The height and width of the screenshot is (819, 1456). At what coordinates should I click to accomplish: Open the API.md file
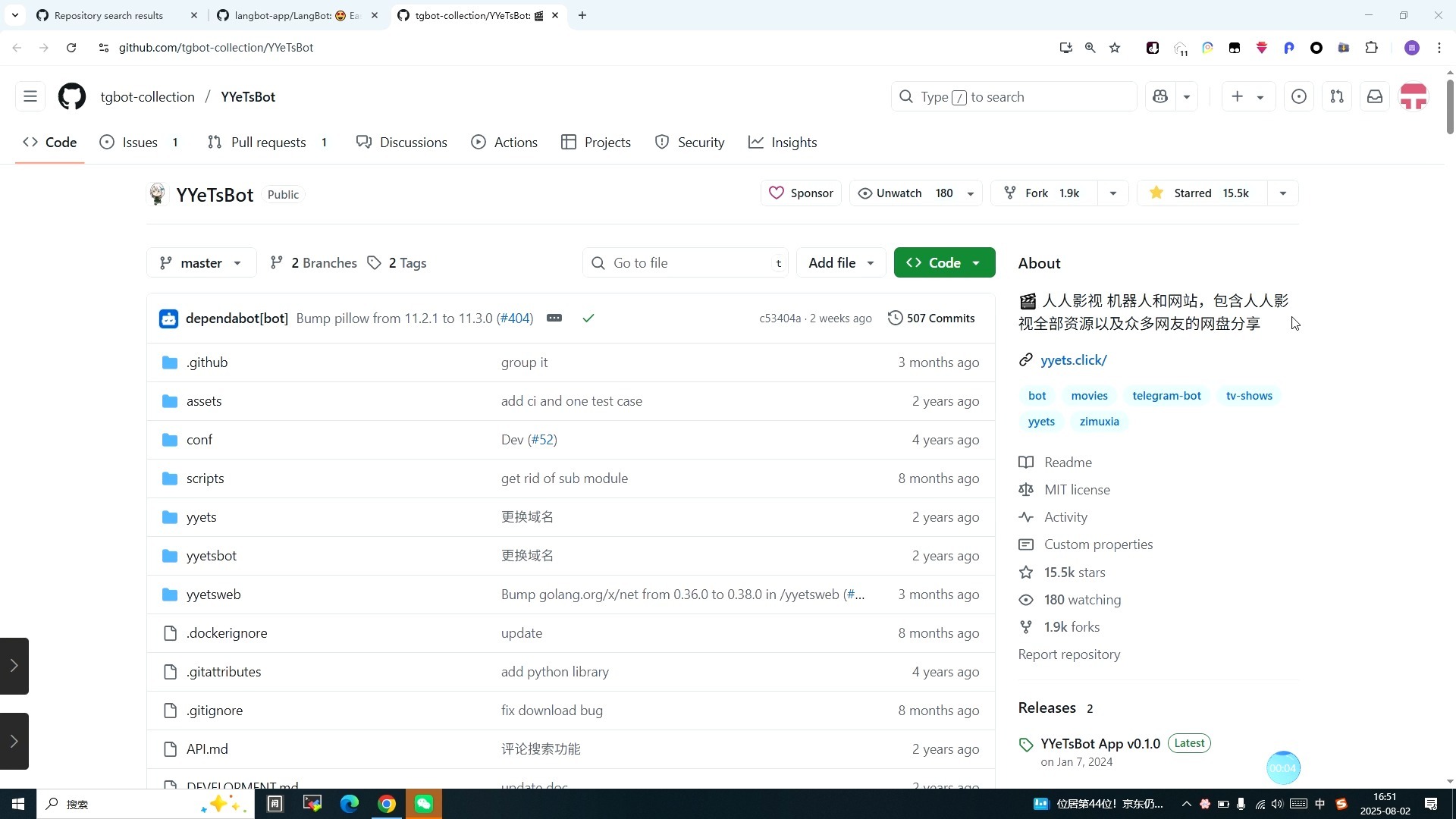click(x=207, y=749)
